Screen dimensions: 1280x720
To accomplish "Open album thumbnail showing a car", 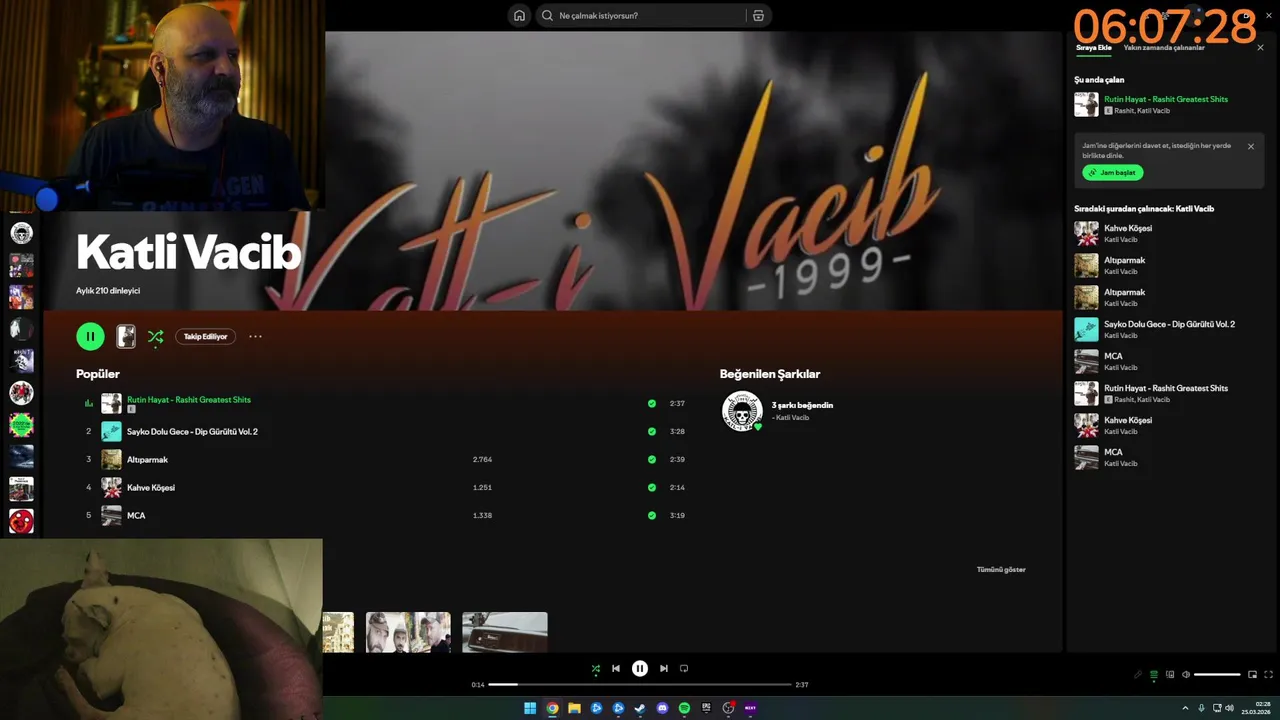I will [x=505, y=632].
